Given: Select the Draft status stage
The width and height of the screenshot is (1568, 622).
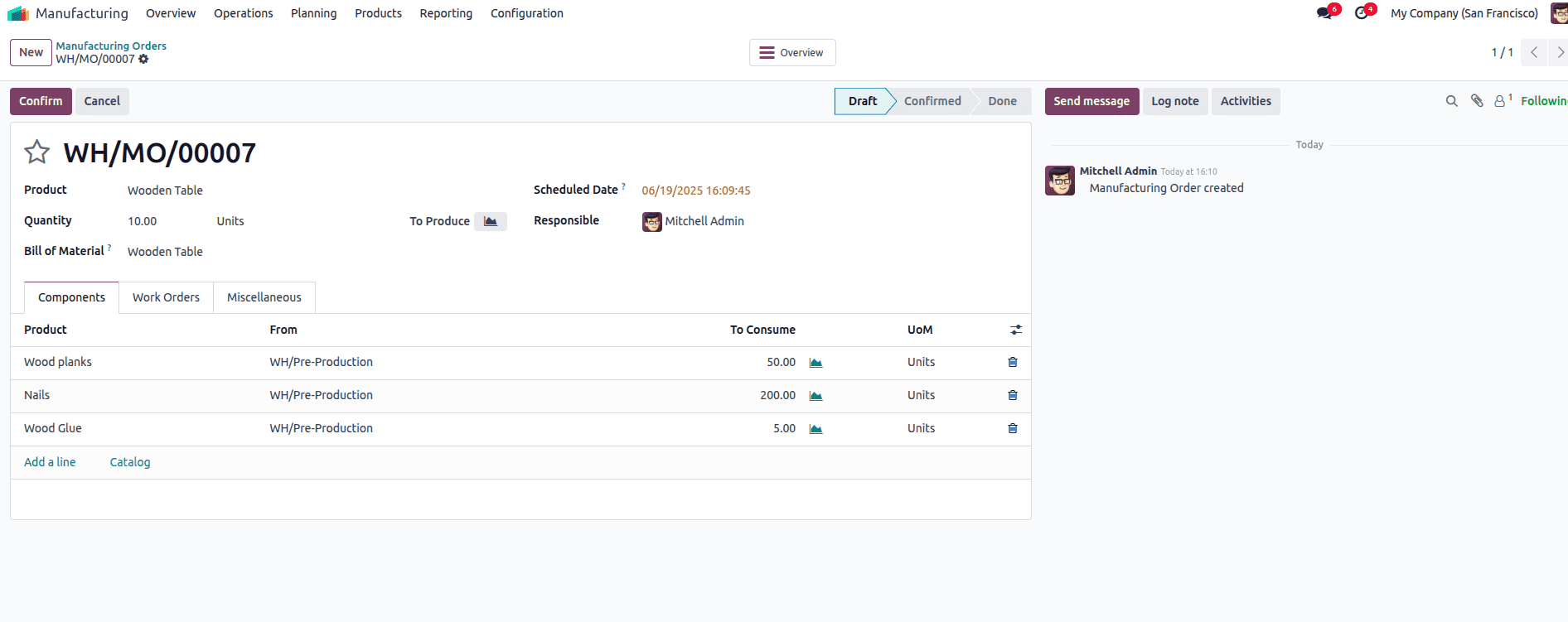Looking at the screenshot, I should (862, 101).
